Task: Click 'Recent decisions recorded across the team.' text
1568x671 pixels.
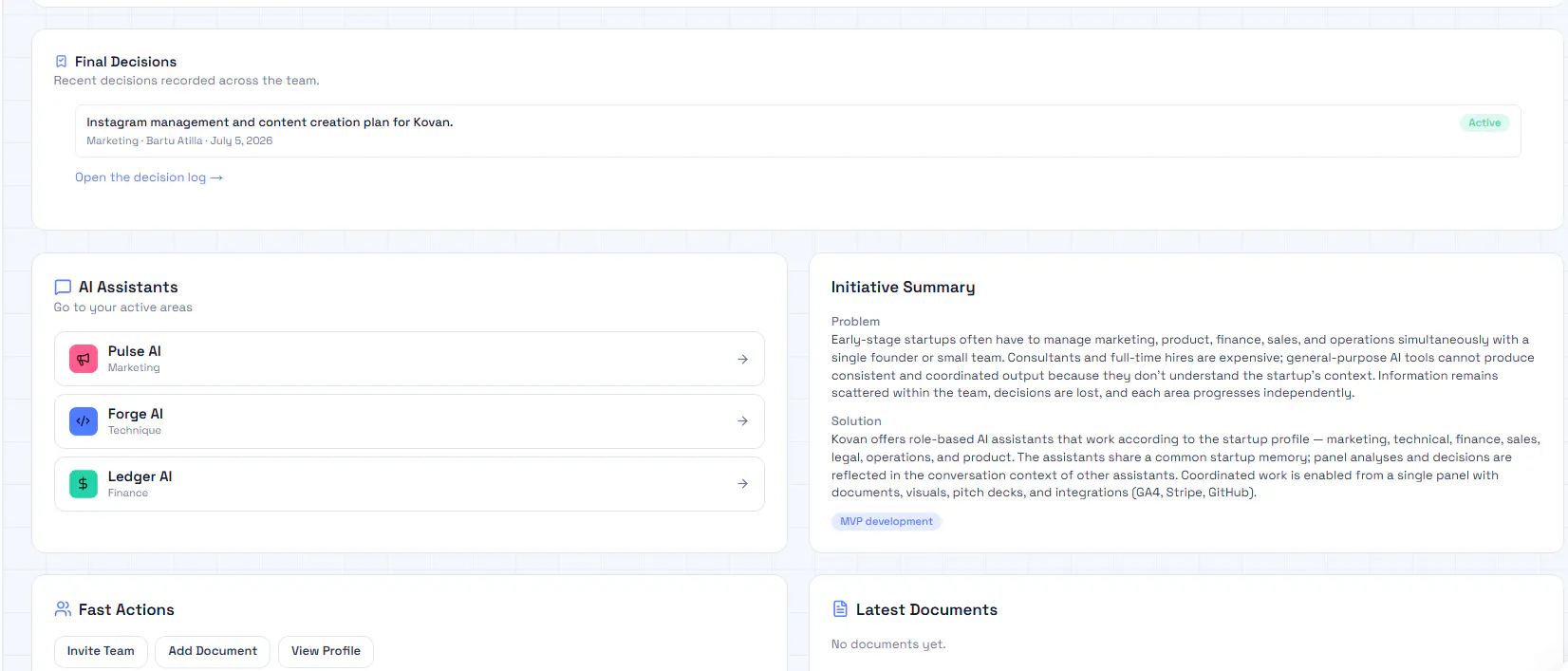Action: [187, 81]
